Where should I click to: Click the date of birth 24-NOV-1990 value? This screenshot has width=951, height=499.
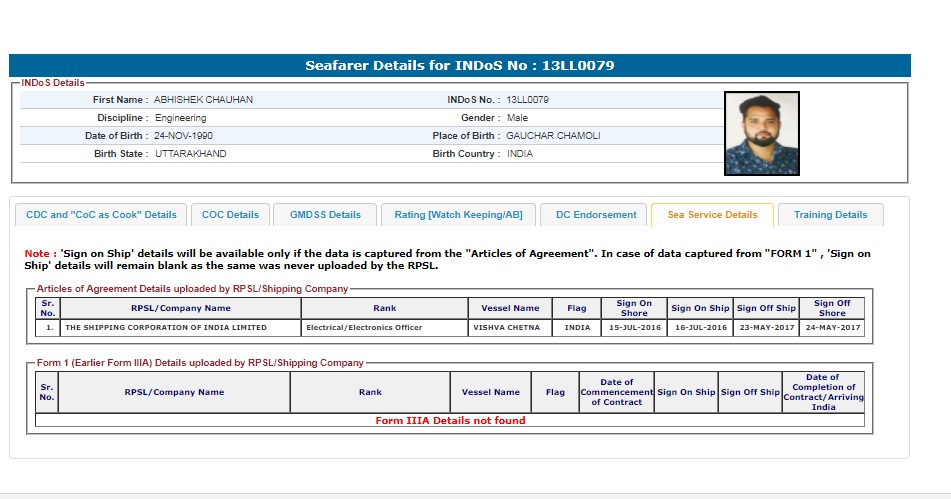tap(183, 136)
